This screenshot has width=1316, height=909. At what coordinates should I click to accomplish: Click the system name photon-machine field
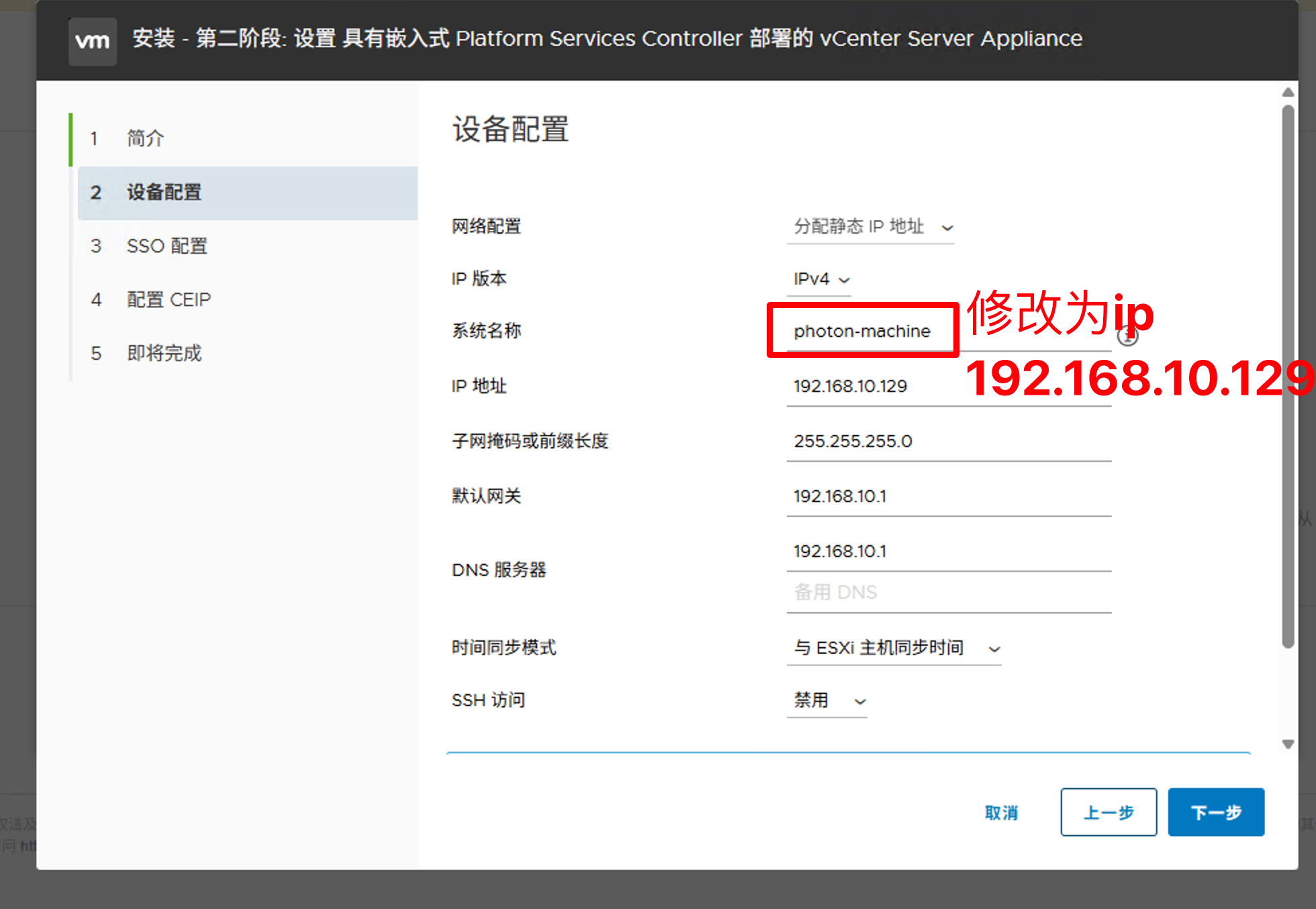tap(949, 331)
